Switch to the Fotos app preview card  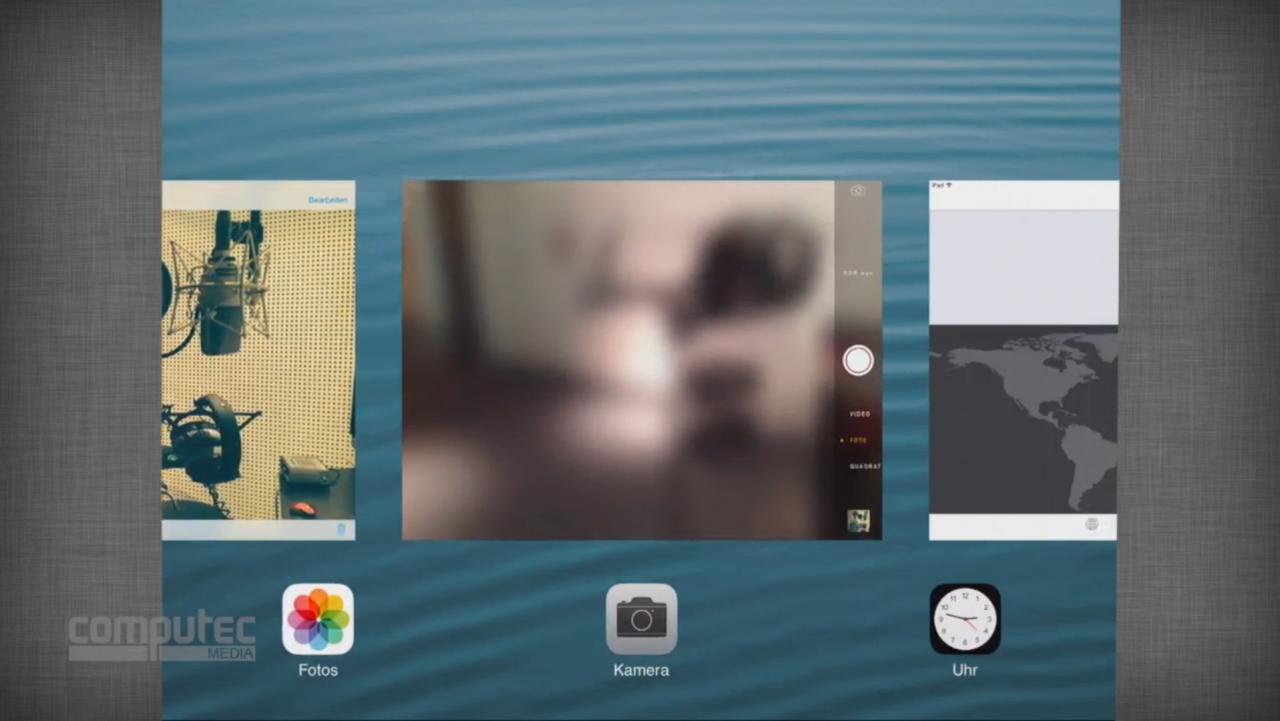point(258,360)
